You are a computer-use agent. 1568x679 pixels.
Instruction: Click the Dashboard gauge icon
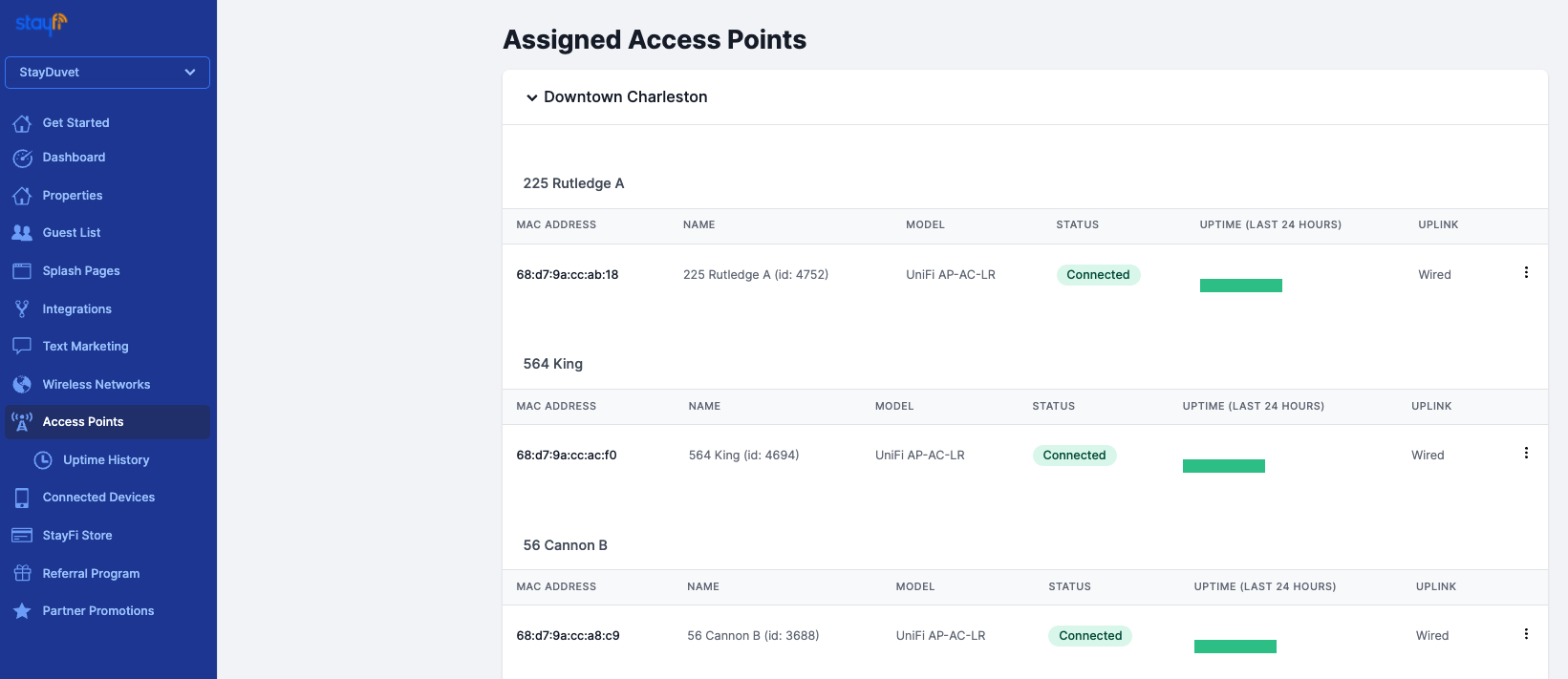pos(22,158)
